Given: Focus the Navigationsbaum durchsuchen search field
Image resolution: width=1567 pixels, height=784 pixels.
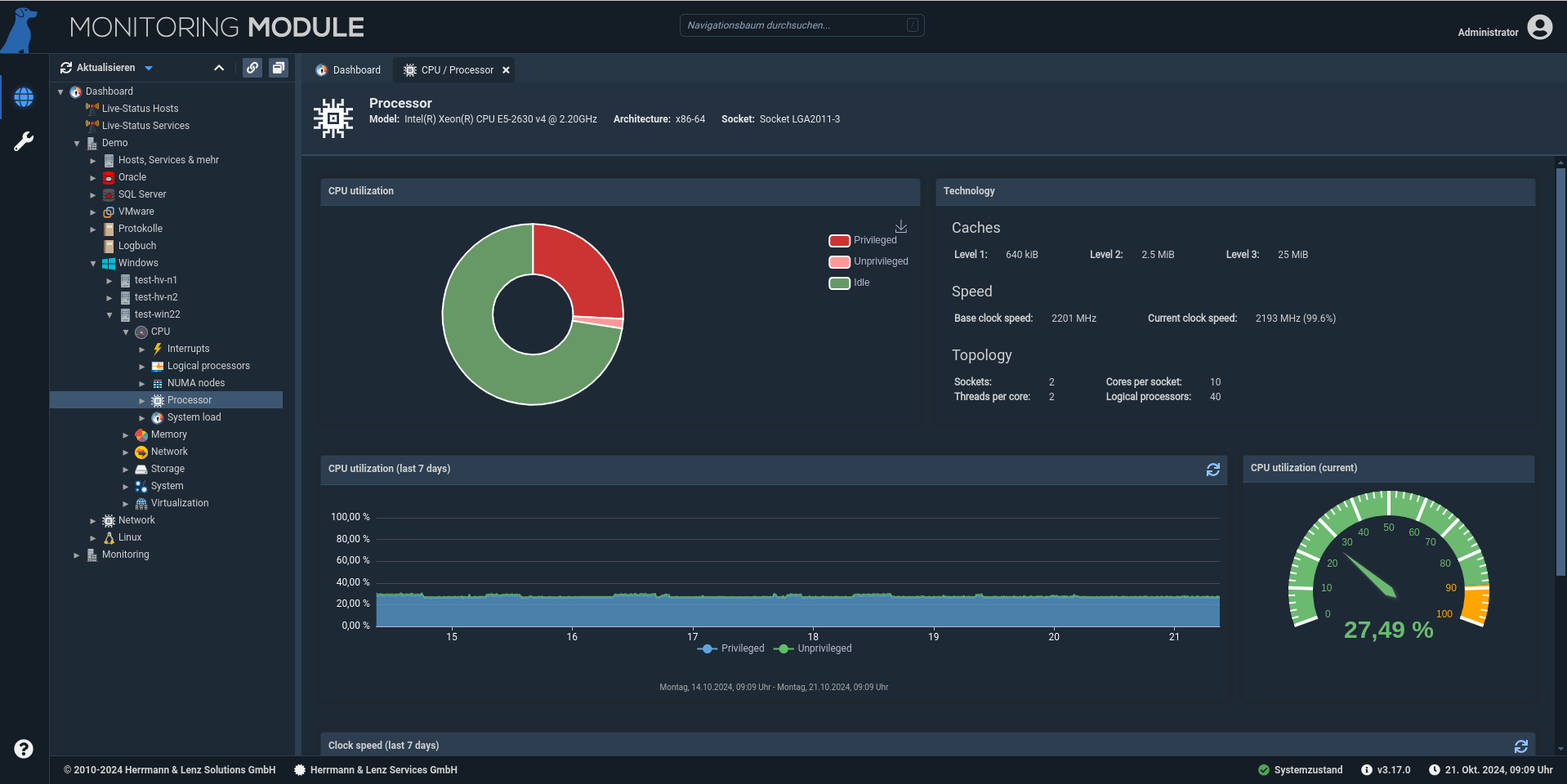Looking at the screenshot, I should pos(801,25).
